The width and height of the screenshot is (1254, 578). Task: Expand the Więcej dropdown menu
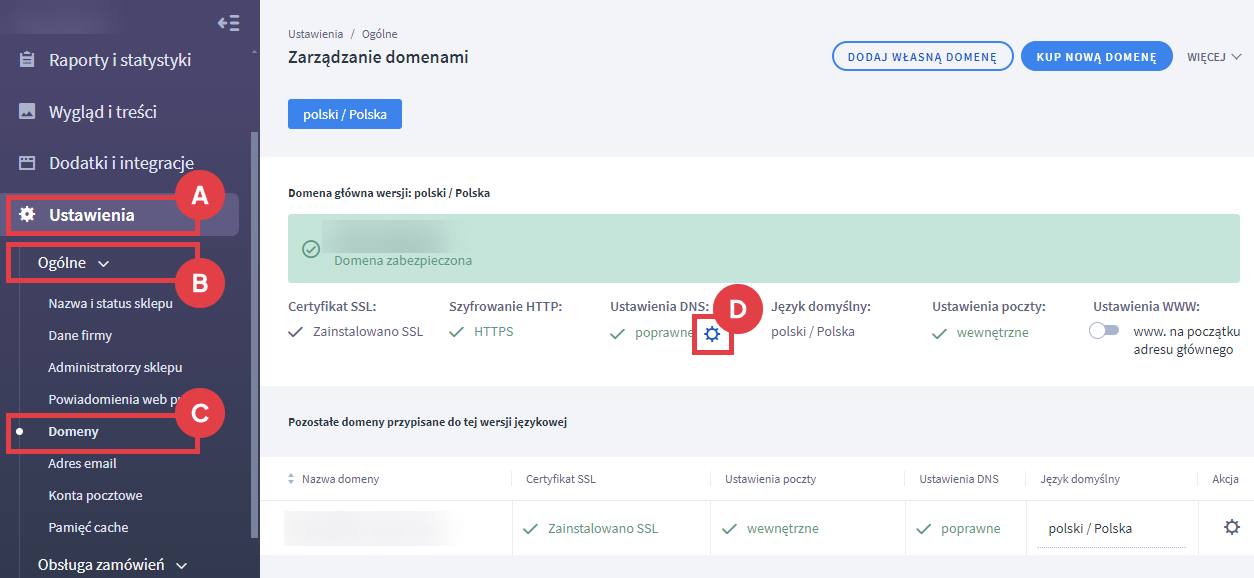[1213, 57]
